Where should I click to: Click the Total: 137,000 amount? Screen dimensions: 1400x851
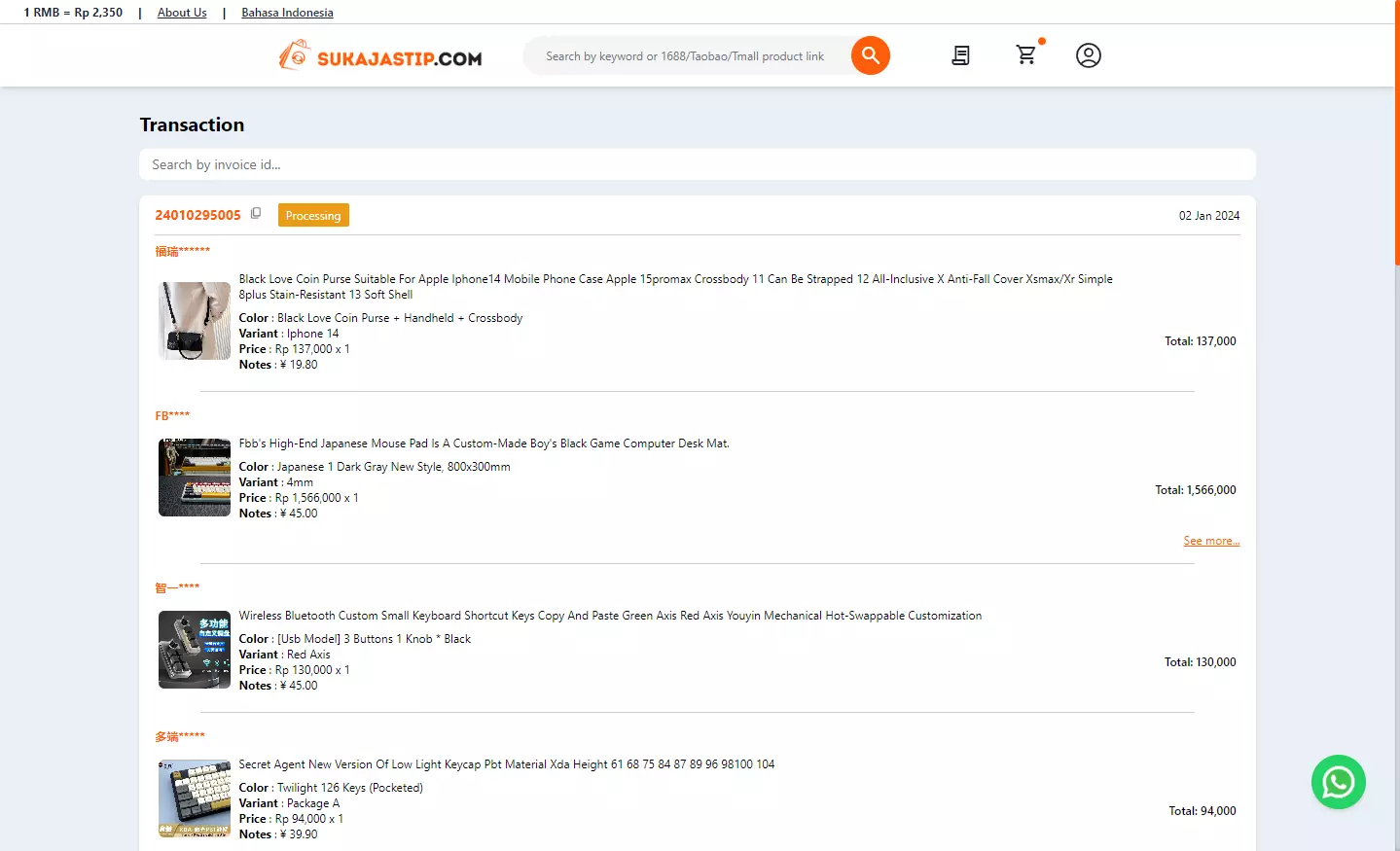click(1201, 341)
